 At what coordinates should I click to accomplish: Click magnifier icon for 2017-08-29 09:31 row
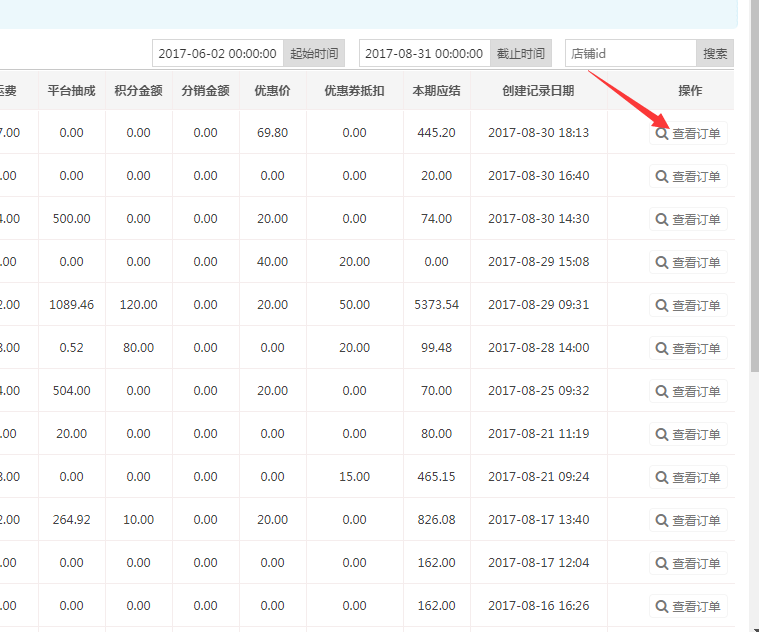tap(661, 305)
